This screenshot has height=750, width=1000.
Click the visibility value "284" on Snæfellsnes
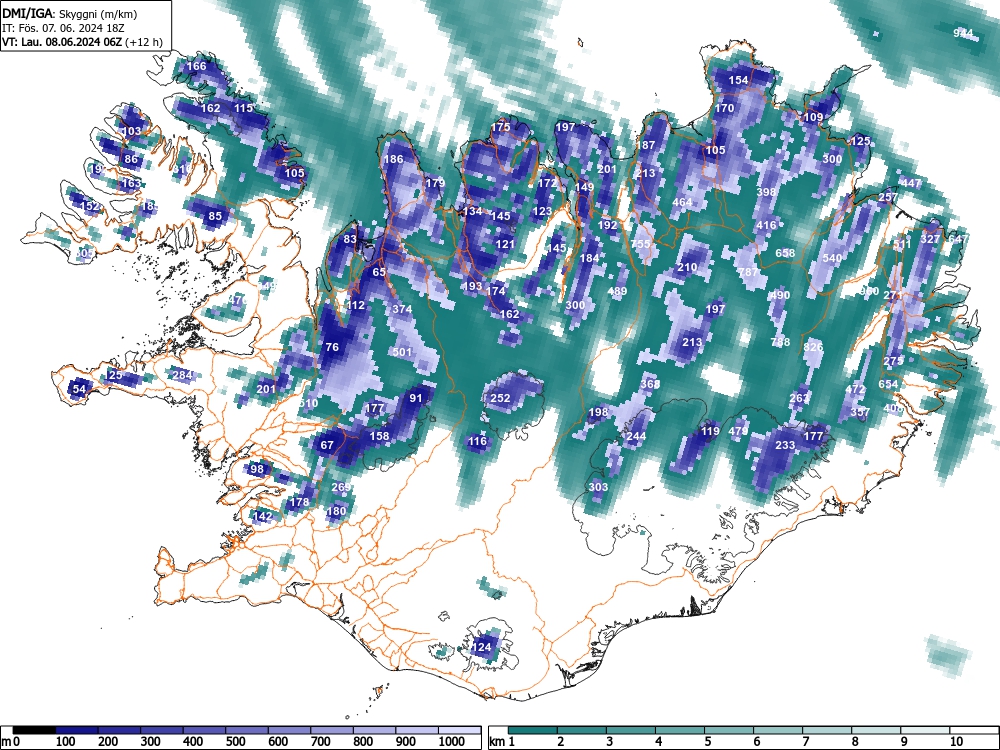pos(182,375)
